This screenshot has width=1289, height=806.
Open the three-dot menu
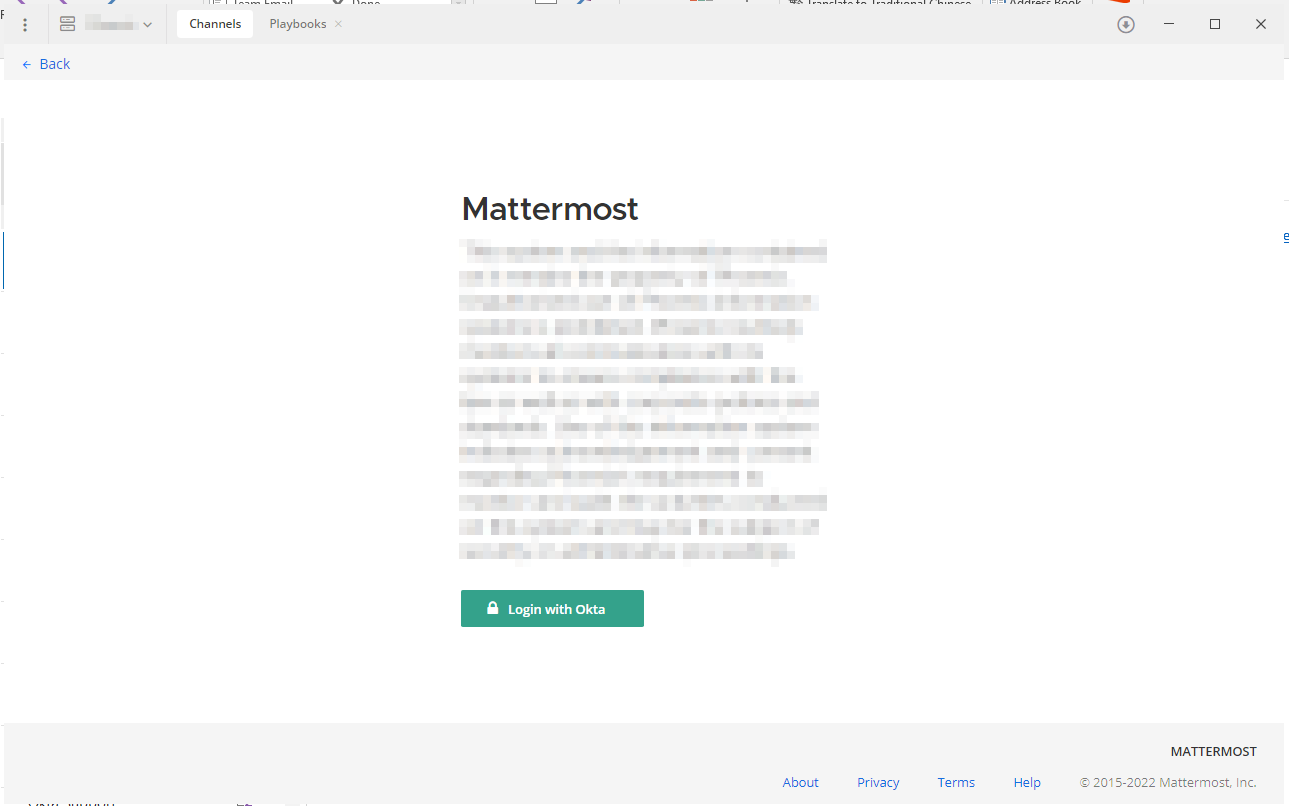pyautogui.click(x=25, y=24)
